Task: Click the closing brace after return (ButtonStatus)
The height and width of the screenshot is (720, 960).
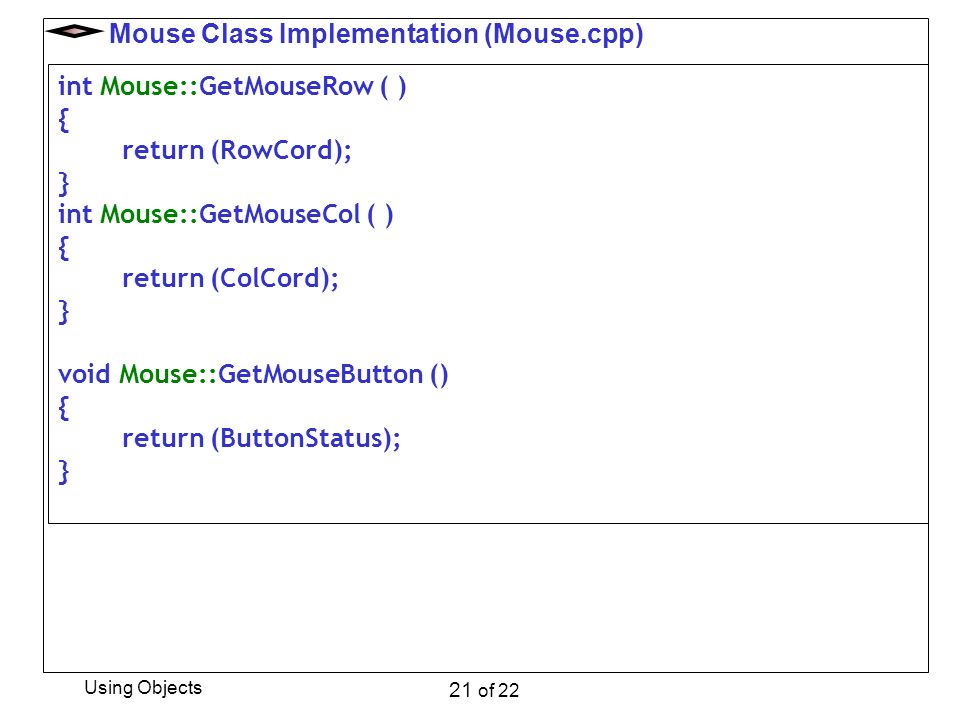Action: (x=64, y=472)
